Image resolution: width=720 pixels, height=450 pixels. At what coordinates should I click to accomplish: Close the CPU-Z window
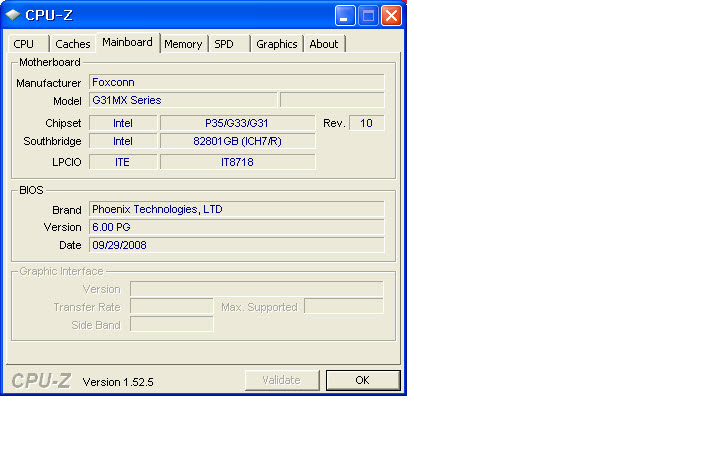[391, 16]
